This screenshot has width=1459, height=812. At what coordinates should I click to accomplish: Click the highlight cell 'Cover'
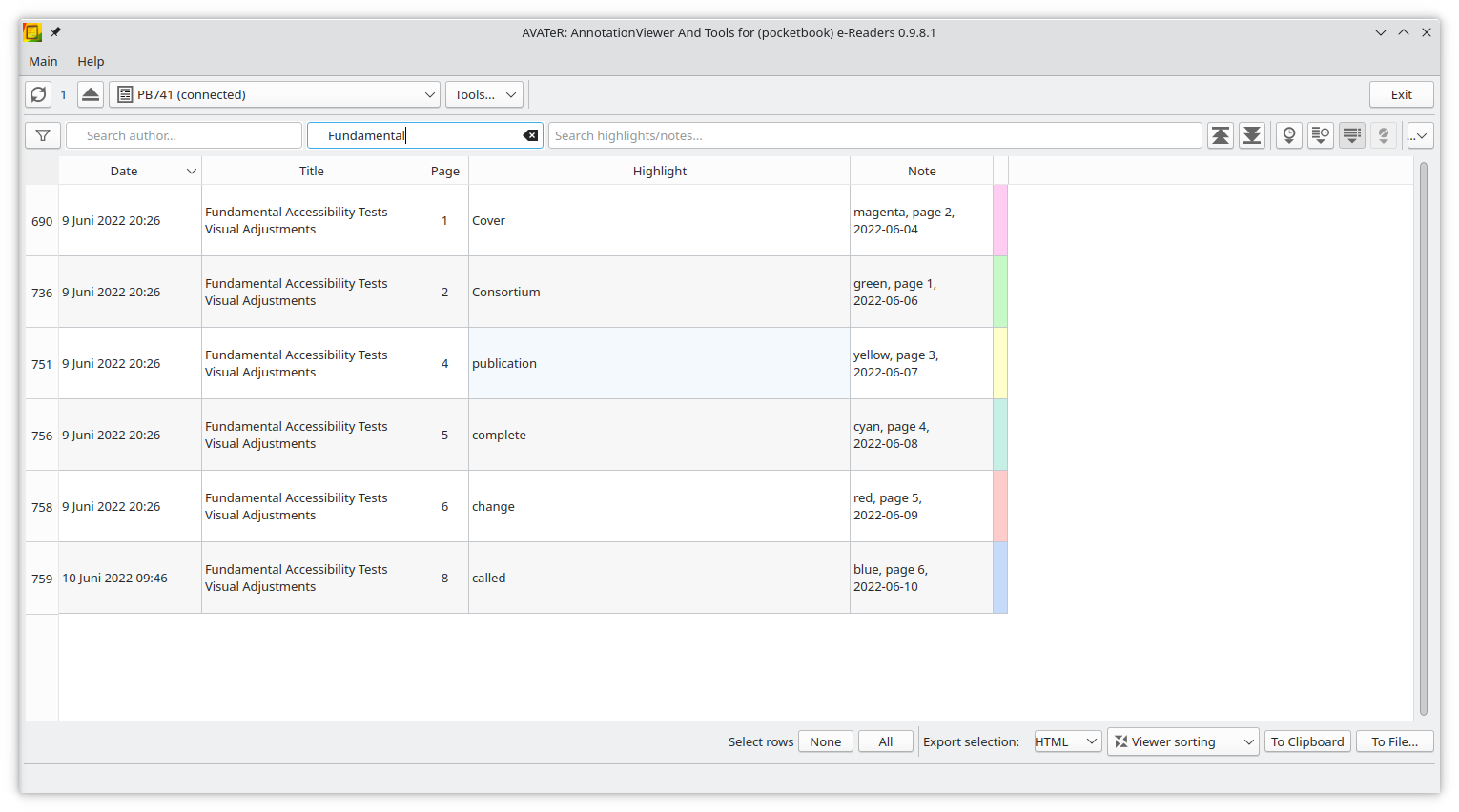(x=659, y=220)
